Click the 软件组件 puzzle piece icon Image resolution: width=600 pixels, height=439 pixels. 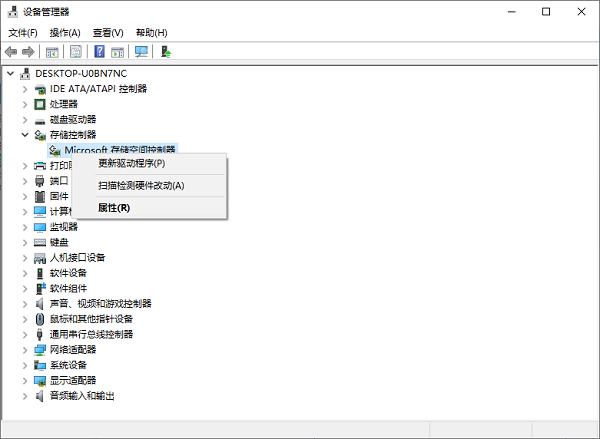pyautogui.click(x=40, y=288)
